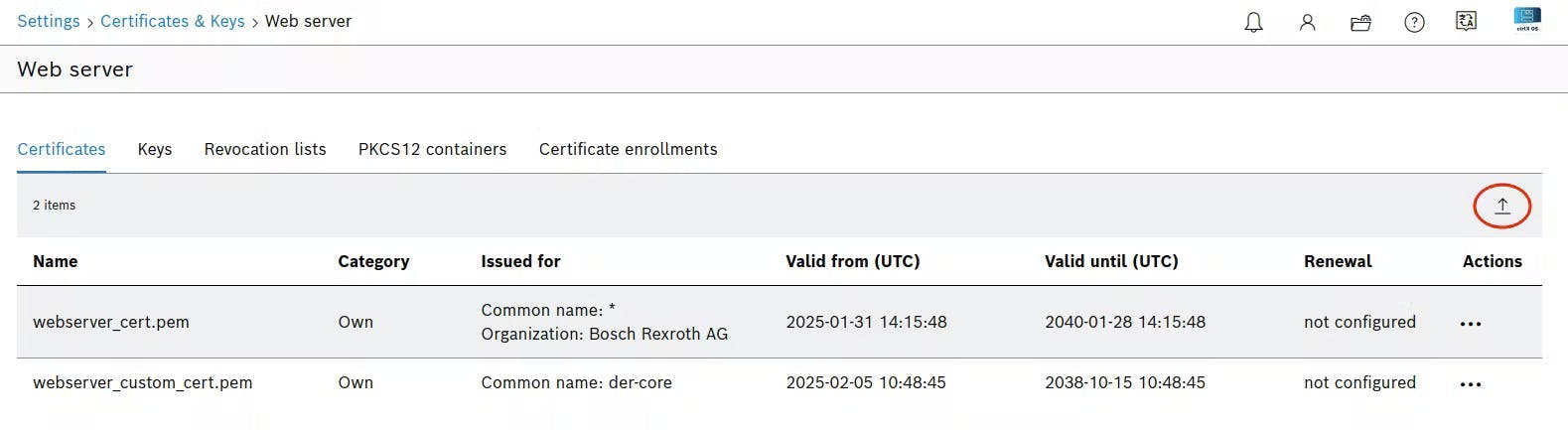1568x430 pixels.
Task: Switch to the Keys tab
Action: pos(155,149)
